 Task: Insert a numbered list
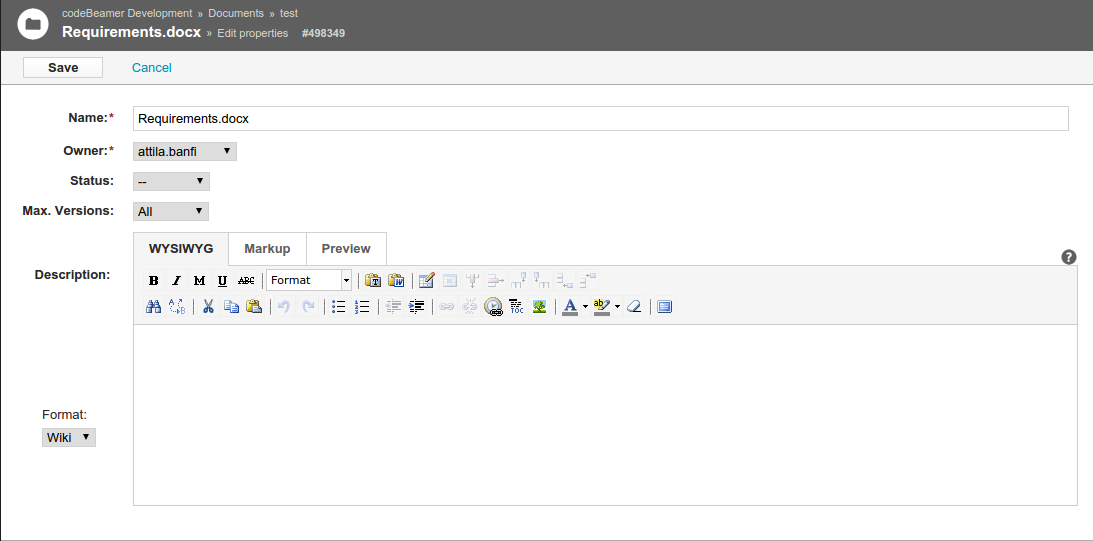pyautogui.click(x=362, y=306)
